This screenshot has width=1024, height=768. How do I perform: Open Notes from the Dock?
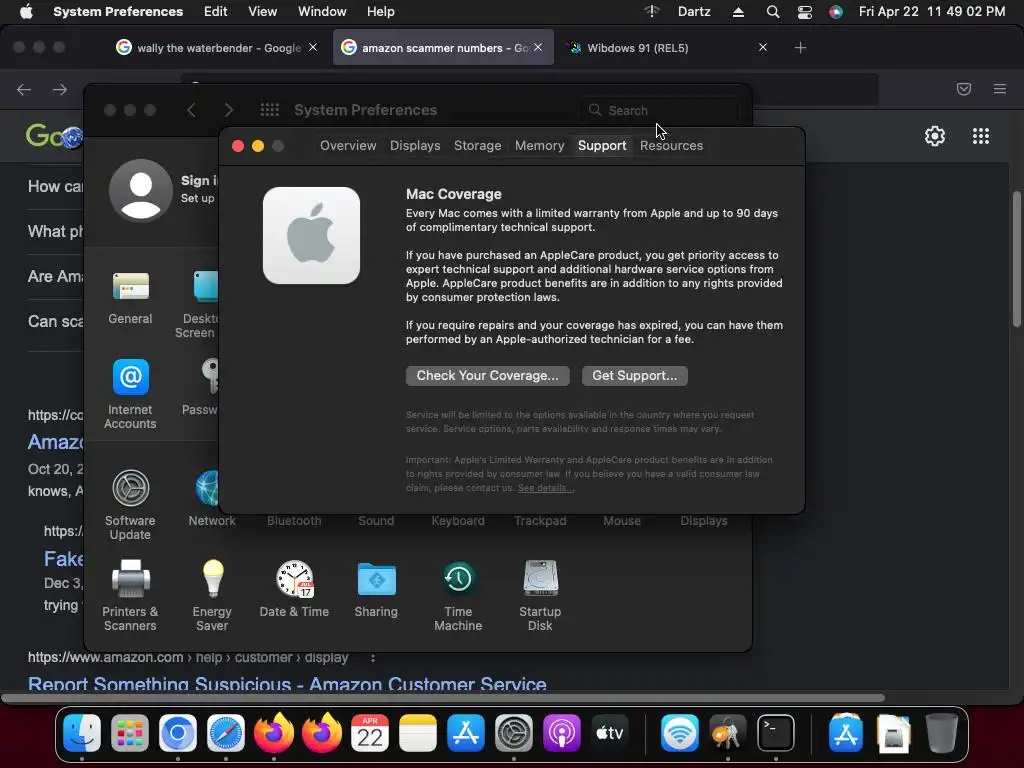(x=417, y=733)
